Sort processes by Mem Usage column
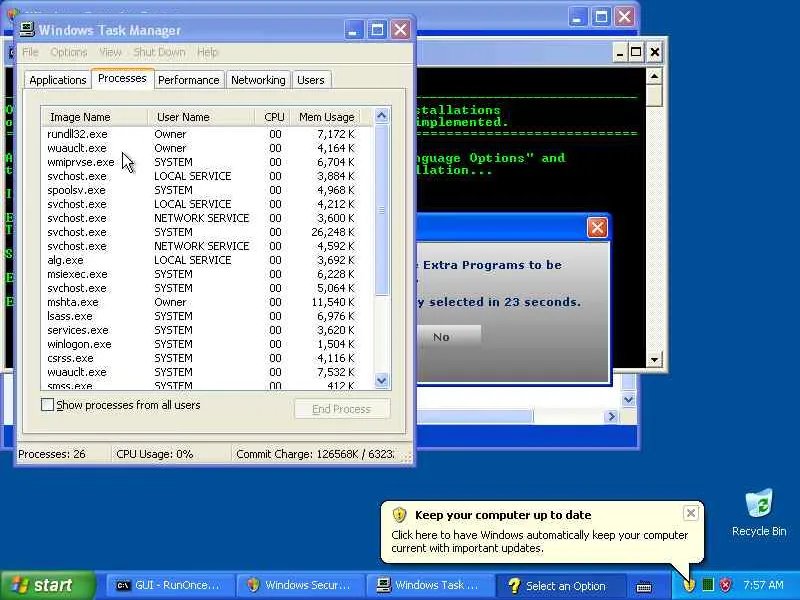 coord(326,117)
